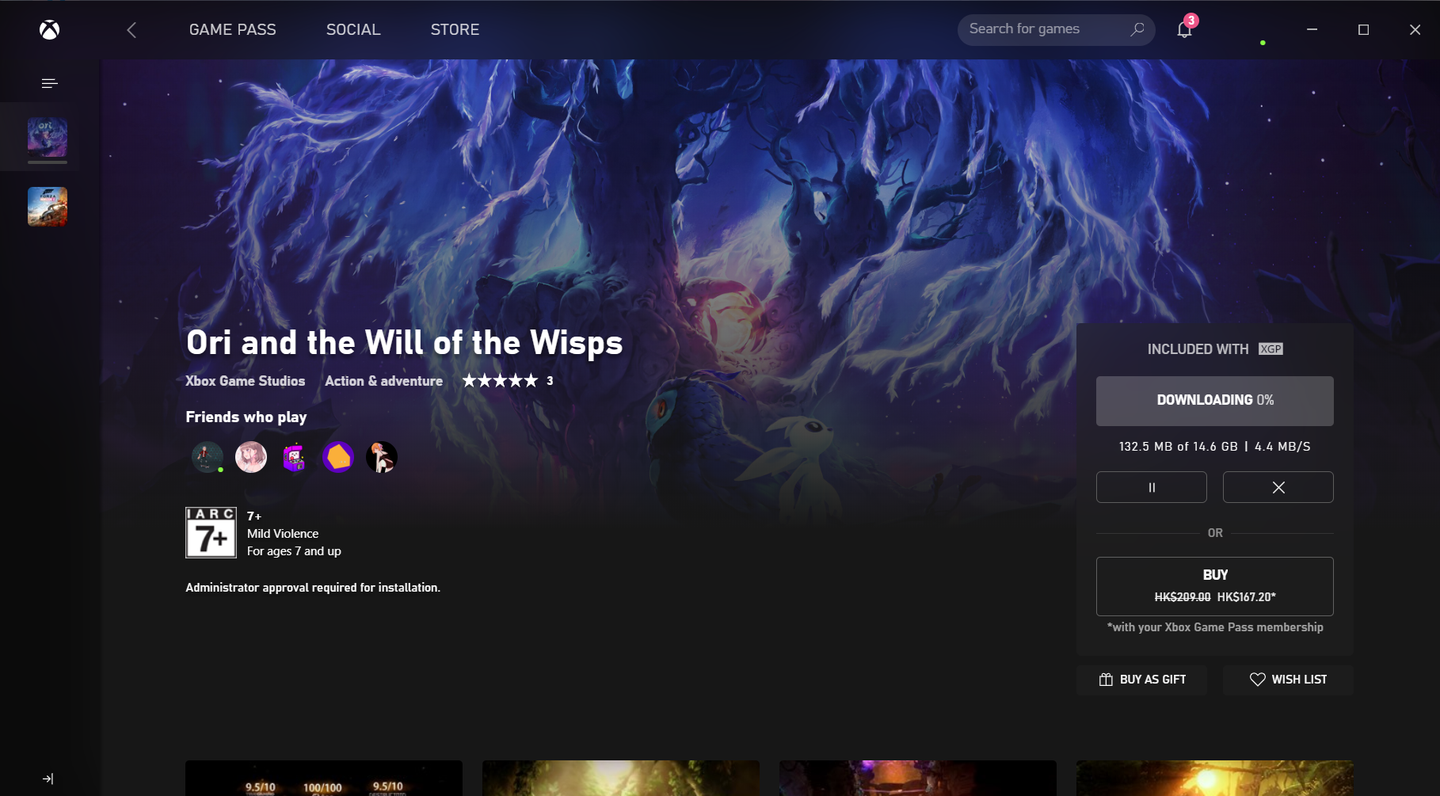
Task: Close the Xbox app window
Action: click(x=1415, y=30)
